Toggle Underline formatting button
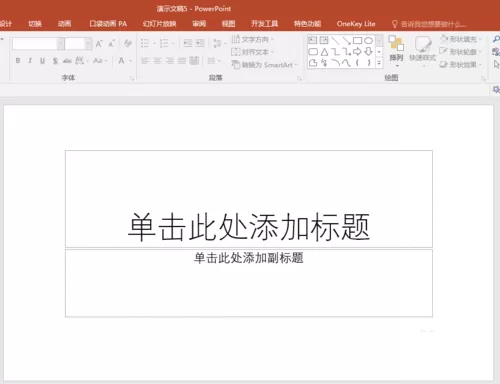The image size is (500, 384). tap(42, 61)
